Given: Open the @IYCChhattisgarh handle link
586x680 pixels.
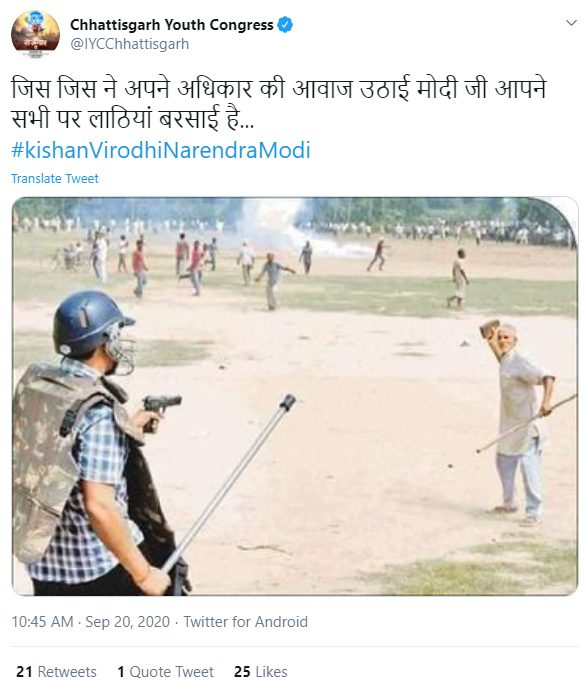Looking at the screenshot, I should tap(130, 44).
